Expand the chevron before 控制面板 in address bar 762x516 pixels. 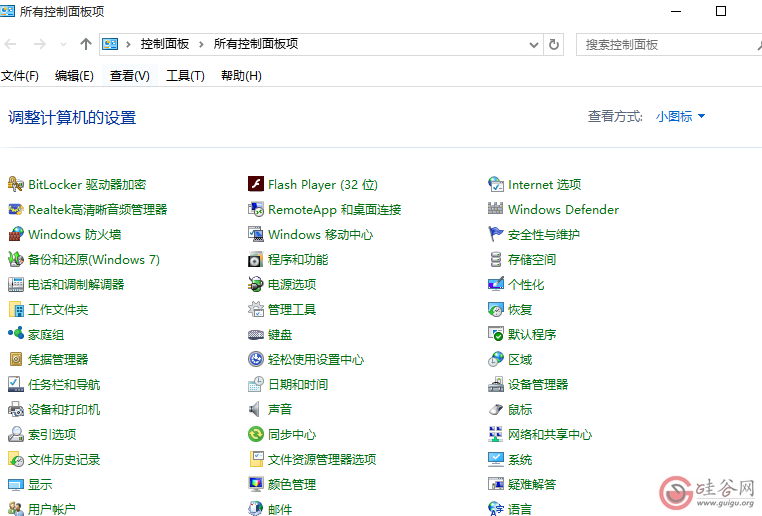[x=128, y=45]
